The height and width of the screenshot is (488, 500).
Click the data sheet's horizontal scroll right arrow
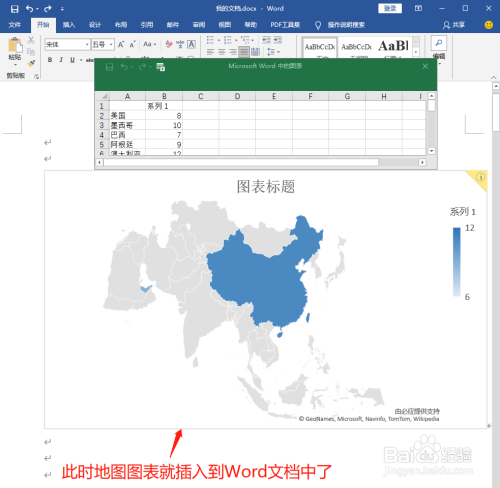point(422,162)
